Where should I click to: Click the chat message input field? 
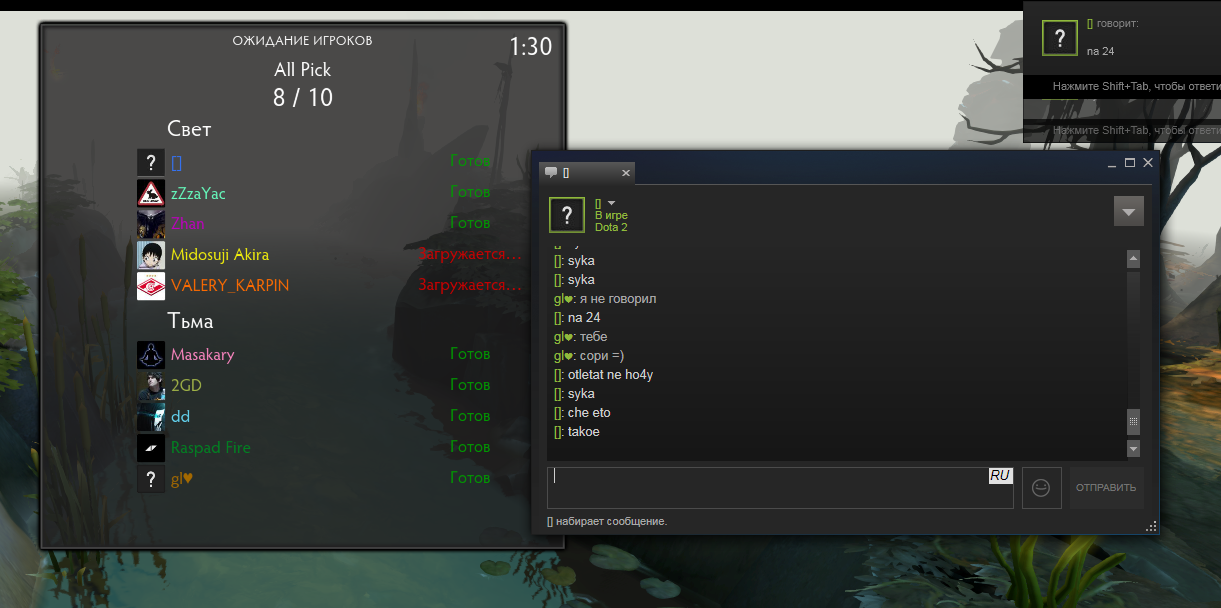click(780, 488)
